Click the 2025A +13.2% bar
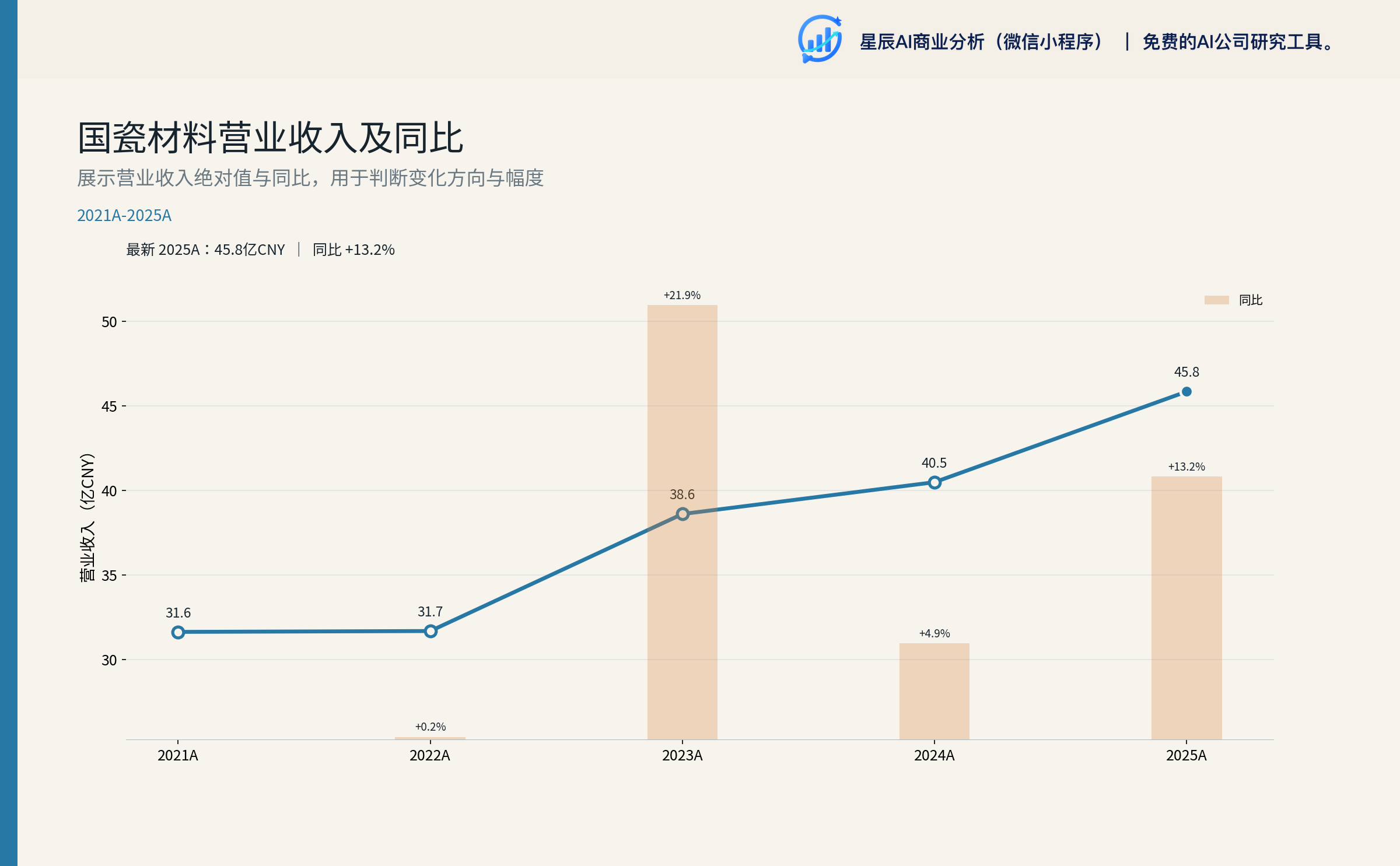This screenshot has width=1400, height=866. coord(1186,608)
